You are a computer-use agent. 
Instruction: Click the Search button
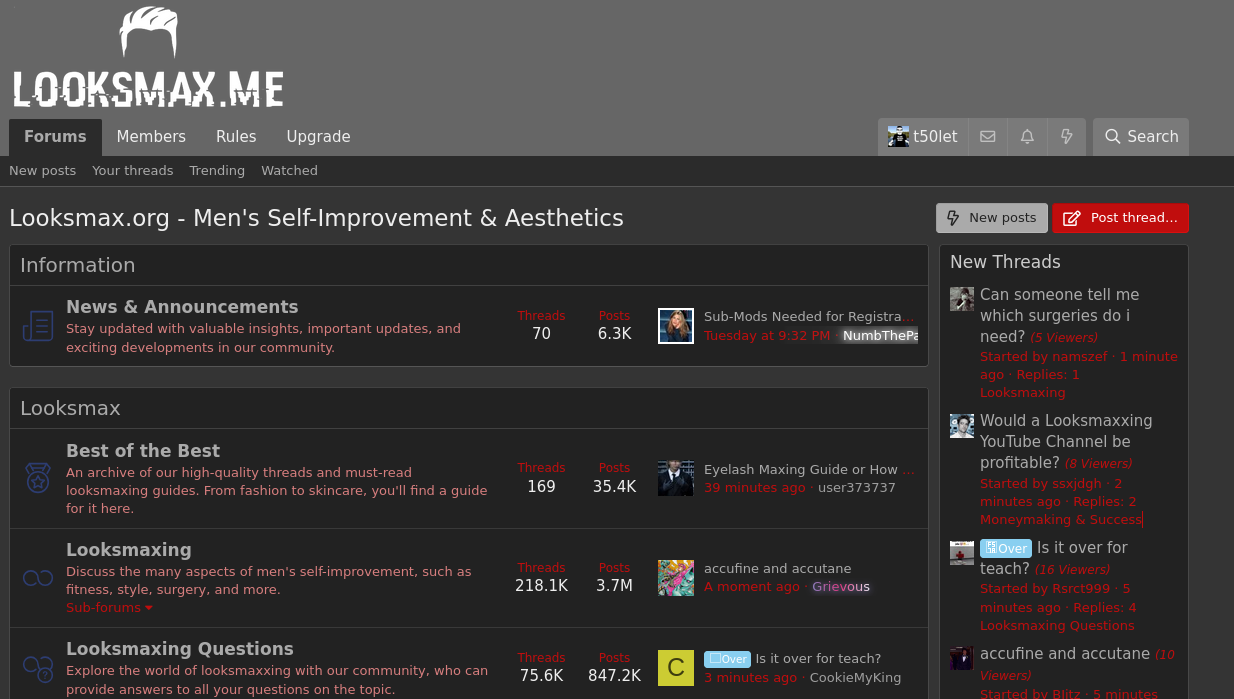(1141, 137)
